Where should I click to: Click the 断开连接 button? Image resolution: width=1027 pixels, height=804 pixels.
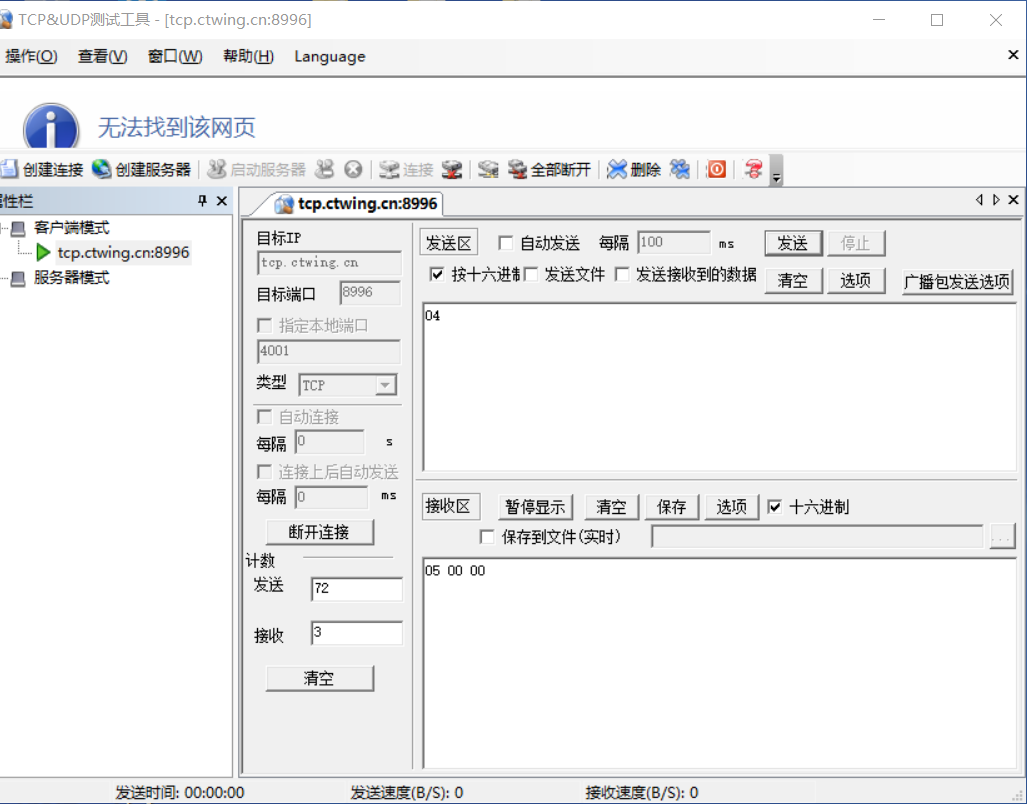point(319,531)
